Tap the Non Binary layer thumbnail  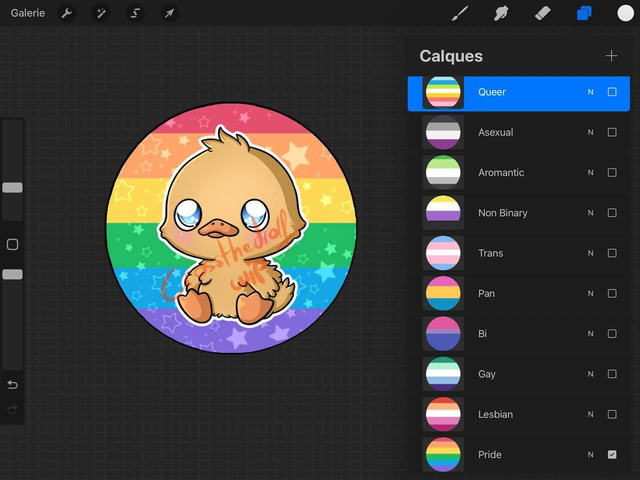pyautogui.click(x=443, y=213)
